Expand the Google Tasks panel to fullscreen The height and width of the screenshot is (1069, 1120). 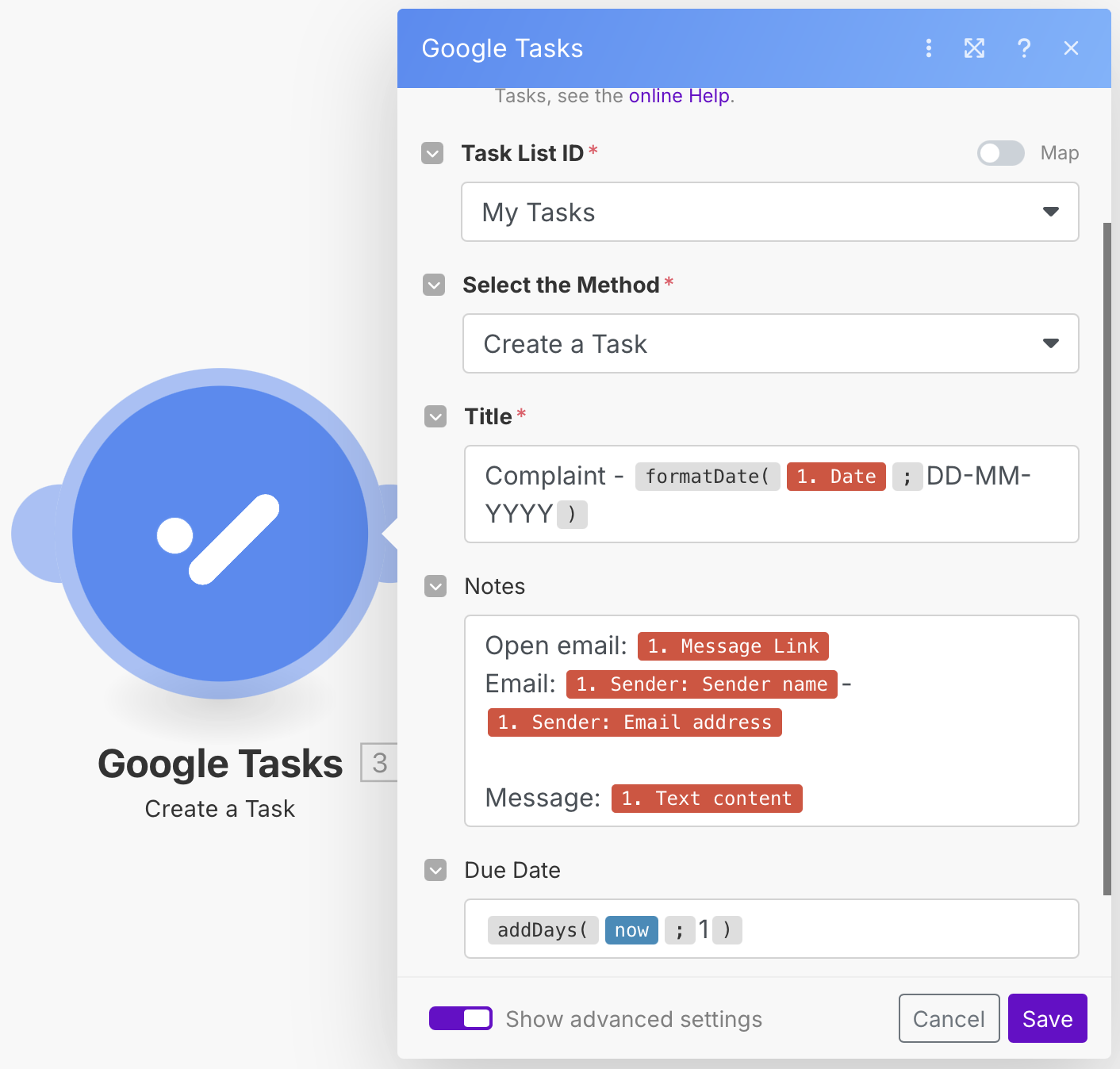pos(974,48)
